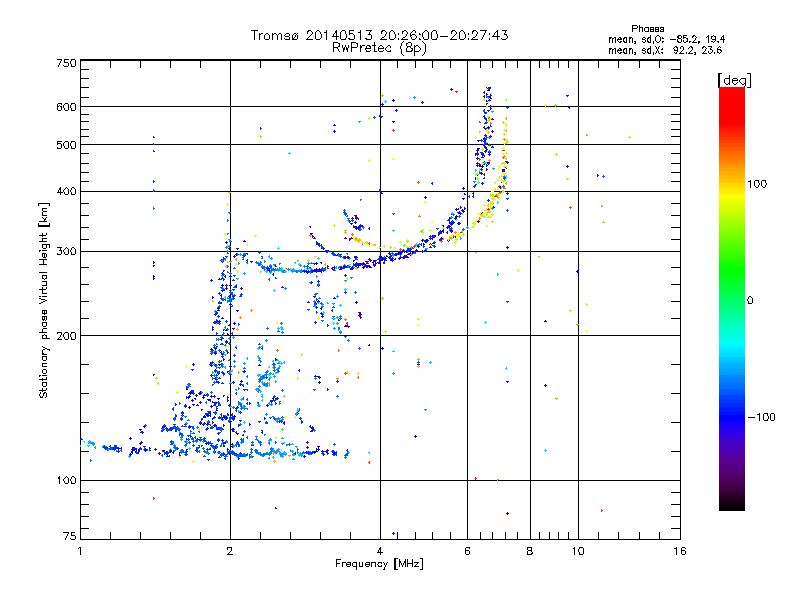The height and width of the screenshot is (600, 800).
Task: Click the '400' height axis tick label
Action: coord(67,192)
